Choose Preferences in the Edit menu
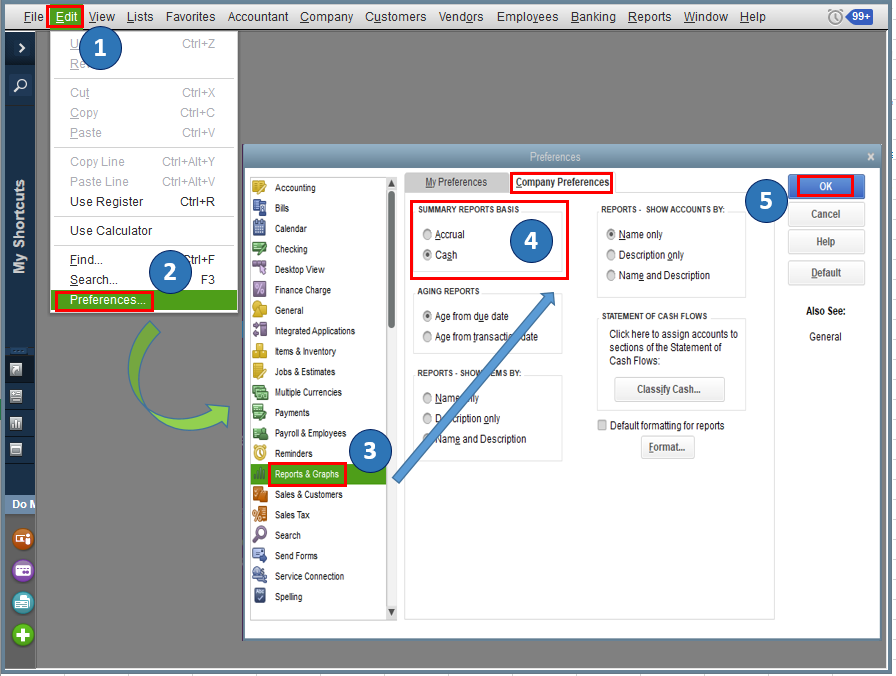This screenshot has height=676, width=896. click(144, 300)
